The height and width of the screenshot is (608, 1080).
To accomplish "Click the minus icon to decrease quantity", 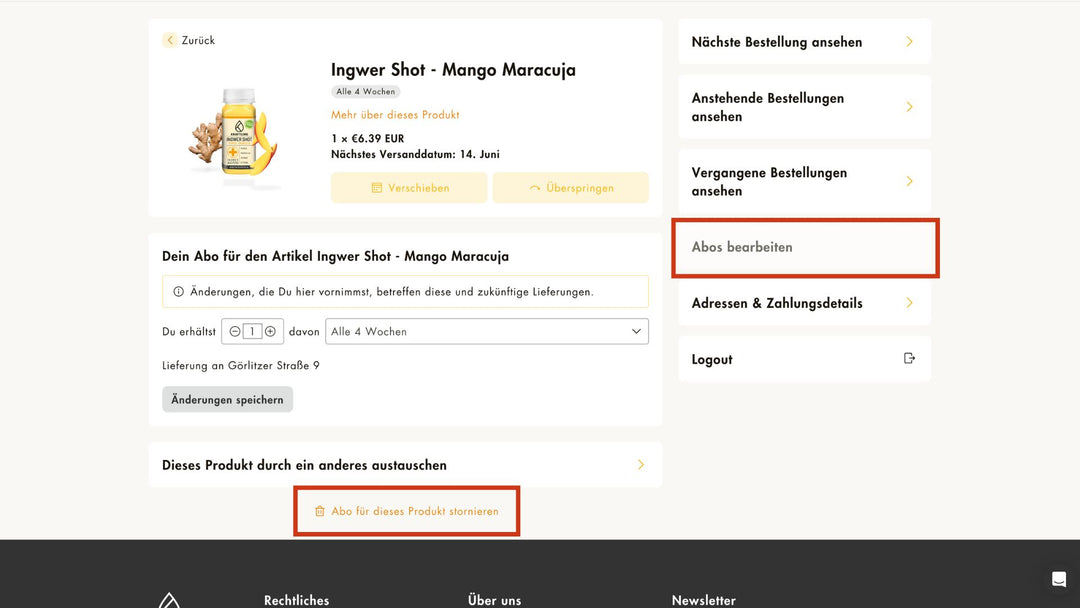I will tap(235, 332).
